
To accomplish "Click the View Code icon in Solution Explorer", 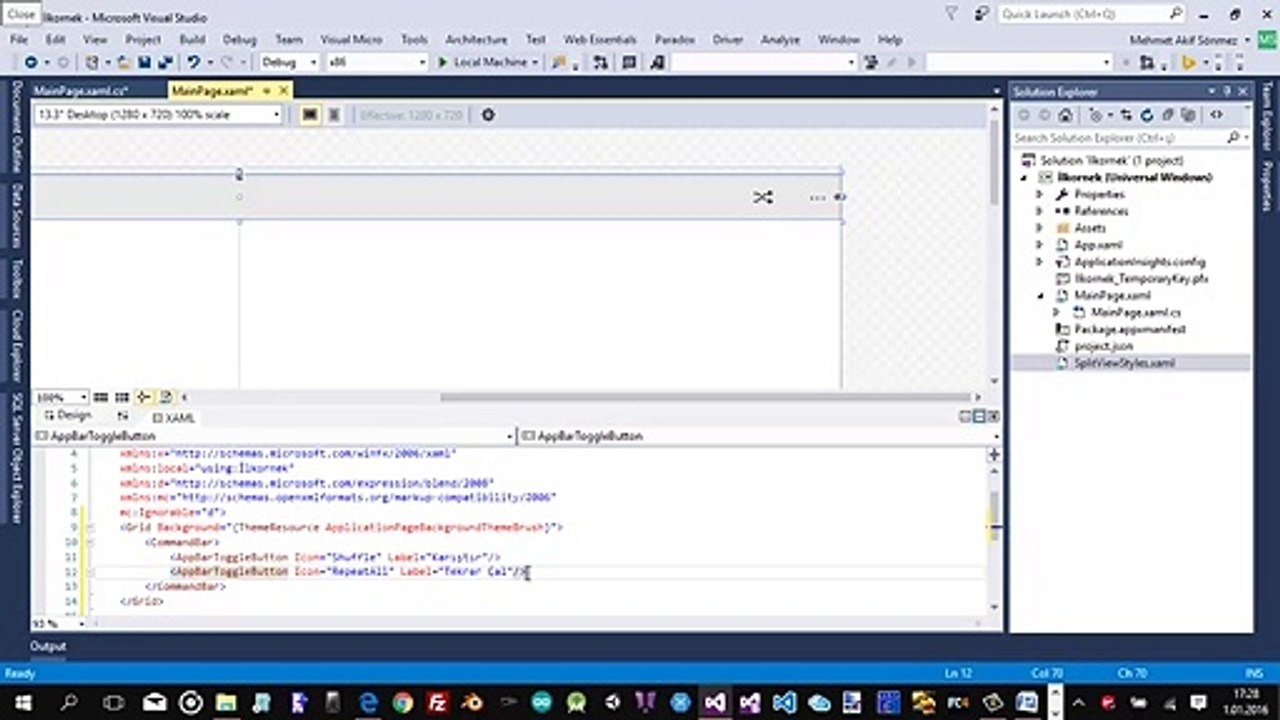I will pos(1216,115).
